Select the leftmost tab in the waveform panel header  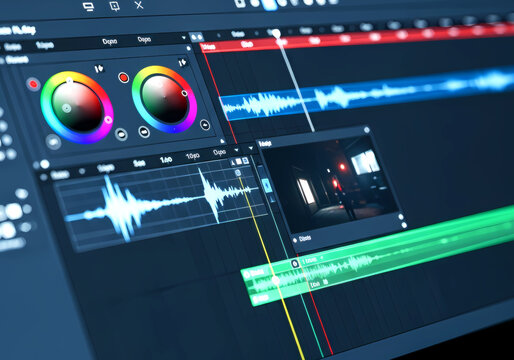pos(60,174)
